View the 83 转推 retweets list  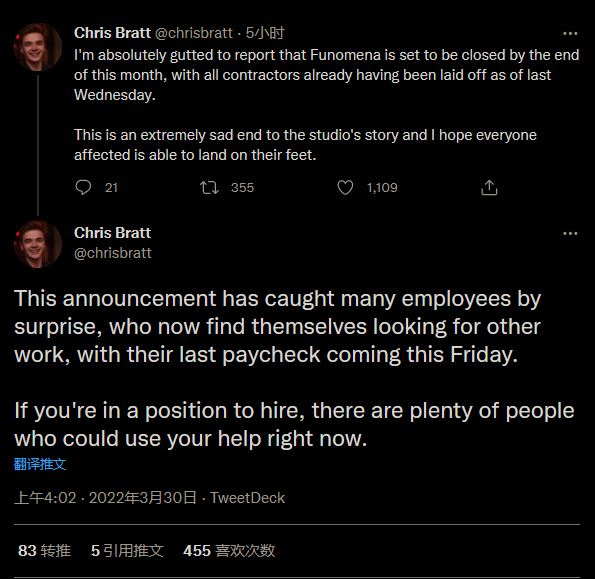pos(44,551)
